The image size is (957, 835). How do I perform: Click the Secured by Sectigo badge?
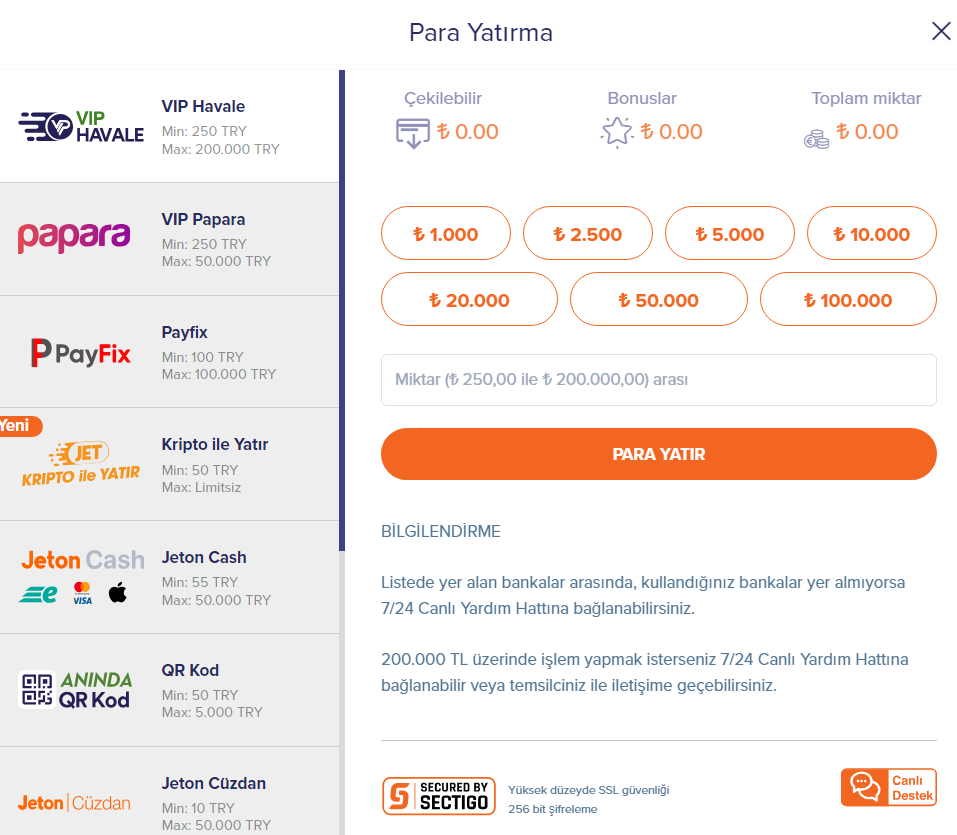438,796
